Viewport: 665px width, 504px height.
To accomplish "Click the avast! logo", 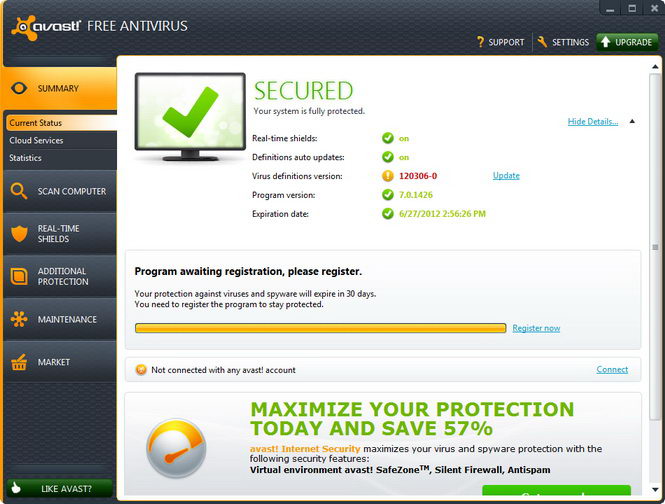I will tap(45, 28).
